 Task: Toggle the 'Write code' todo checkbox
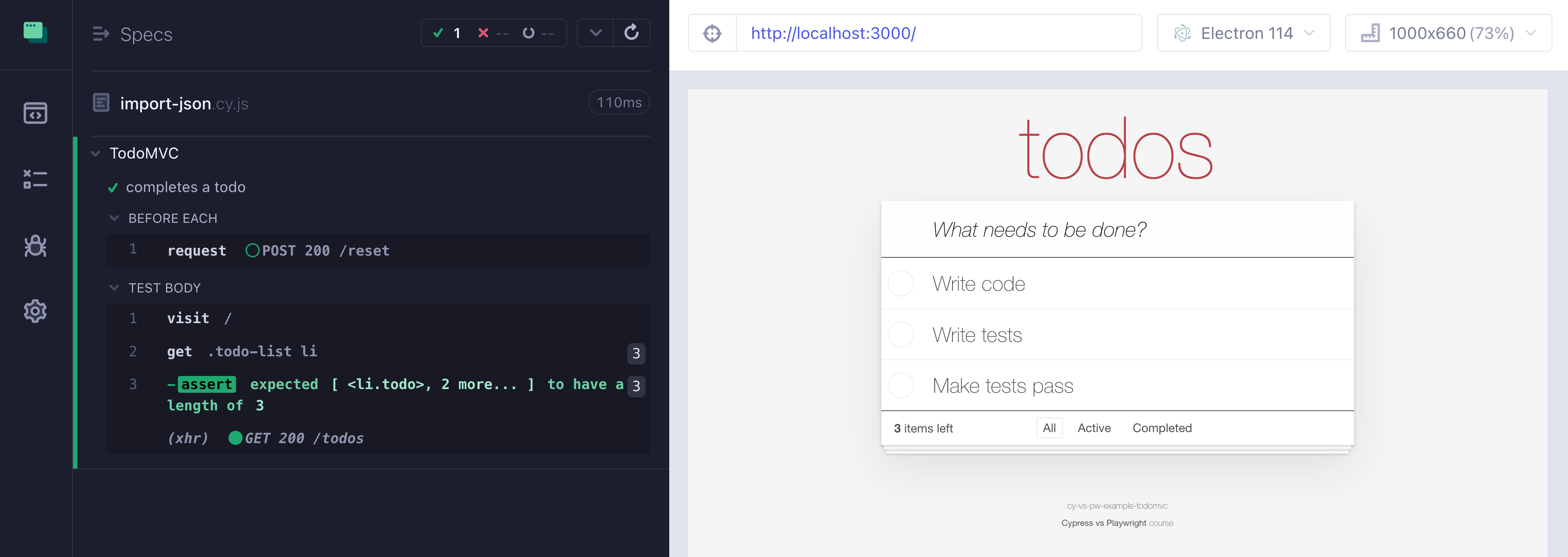click(x=901, y=284)
